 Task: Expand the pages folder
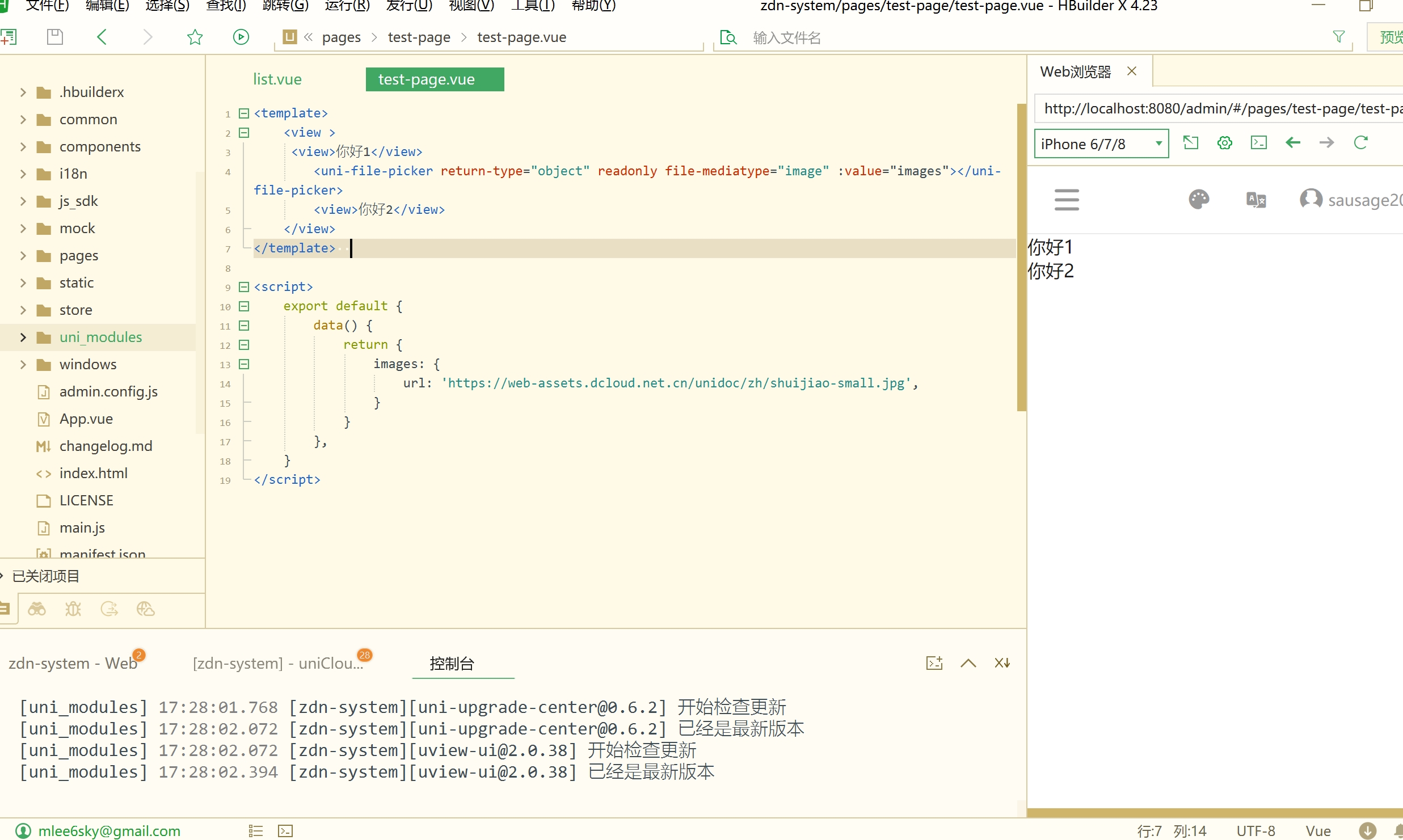(23, 256)
